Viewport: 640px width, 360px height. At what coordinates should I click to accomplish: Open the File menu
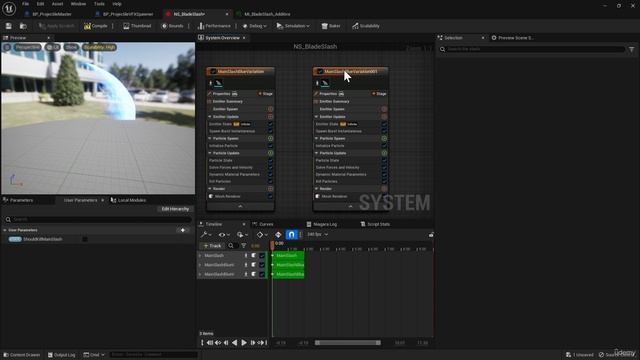(25, 4)
